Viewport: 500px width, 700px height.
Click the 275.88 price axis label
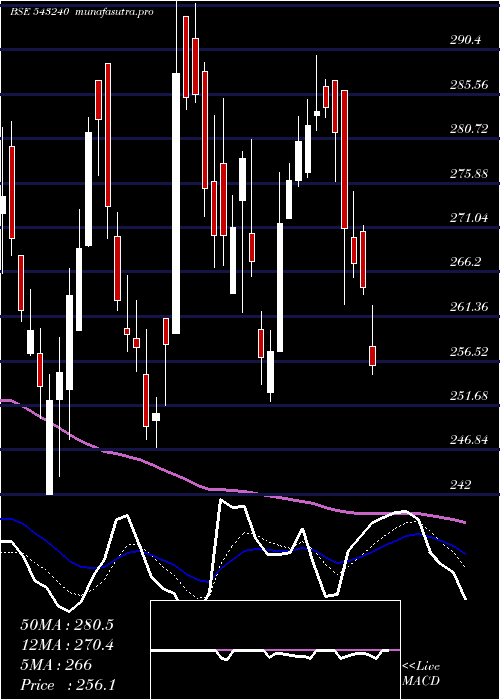[469, 174]
